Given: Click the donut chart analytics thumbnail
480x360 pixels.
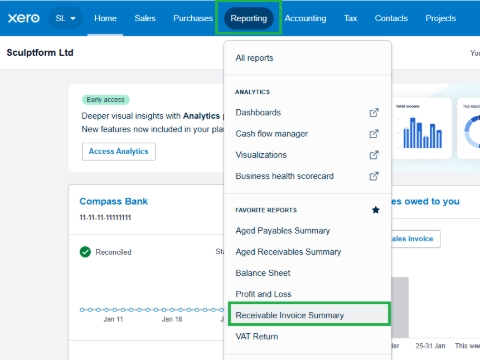Looking at the screenshot, I should coord(469,128).
